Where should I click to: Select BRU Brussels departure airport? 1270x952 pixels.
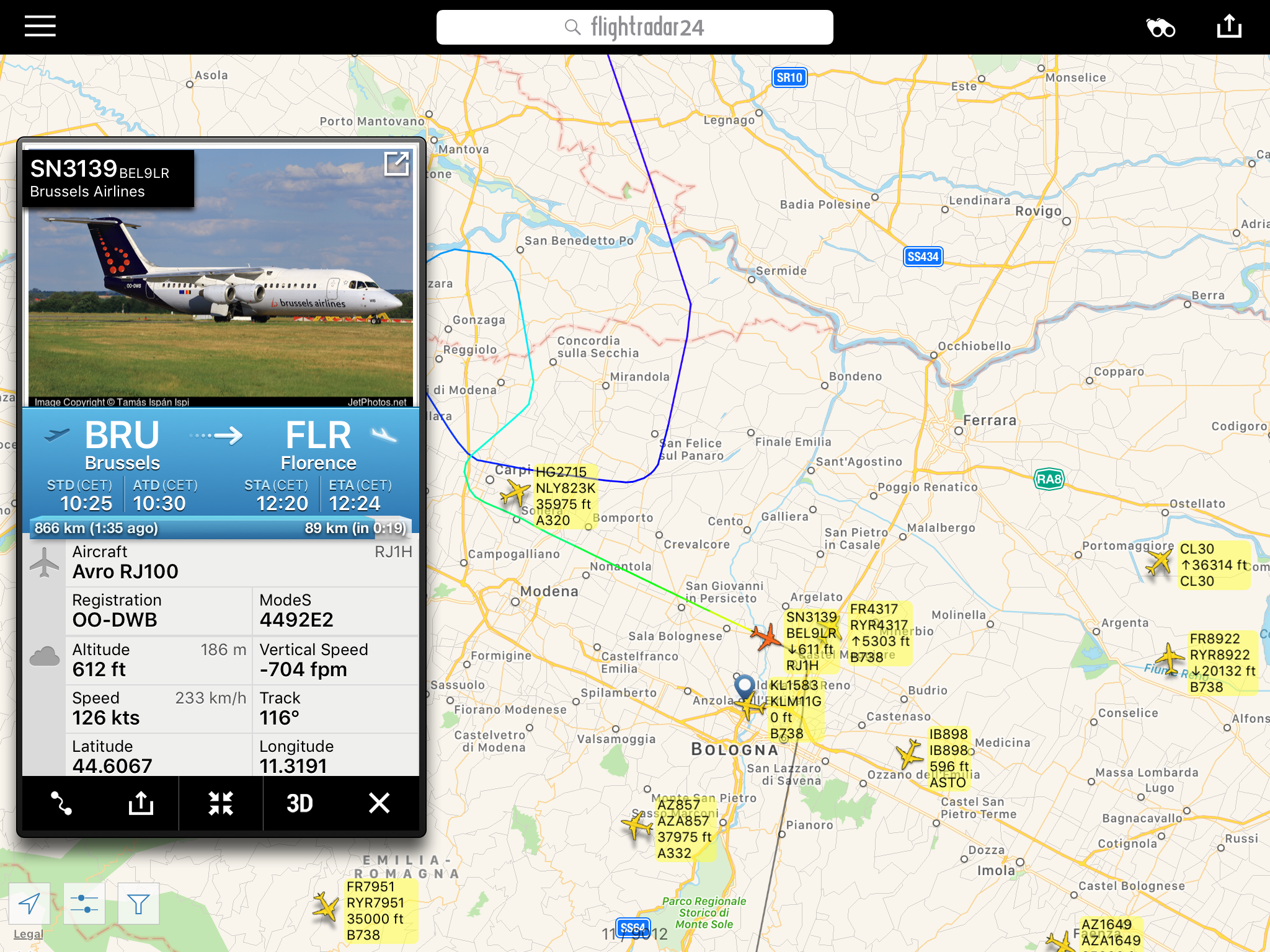pos(122,444)
